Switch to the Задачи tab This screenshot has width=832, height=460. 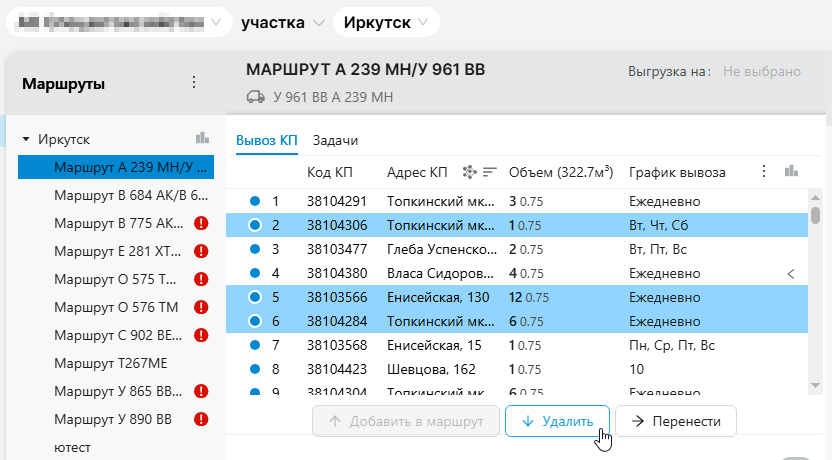pyautogui.click(x=335, y=141)
